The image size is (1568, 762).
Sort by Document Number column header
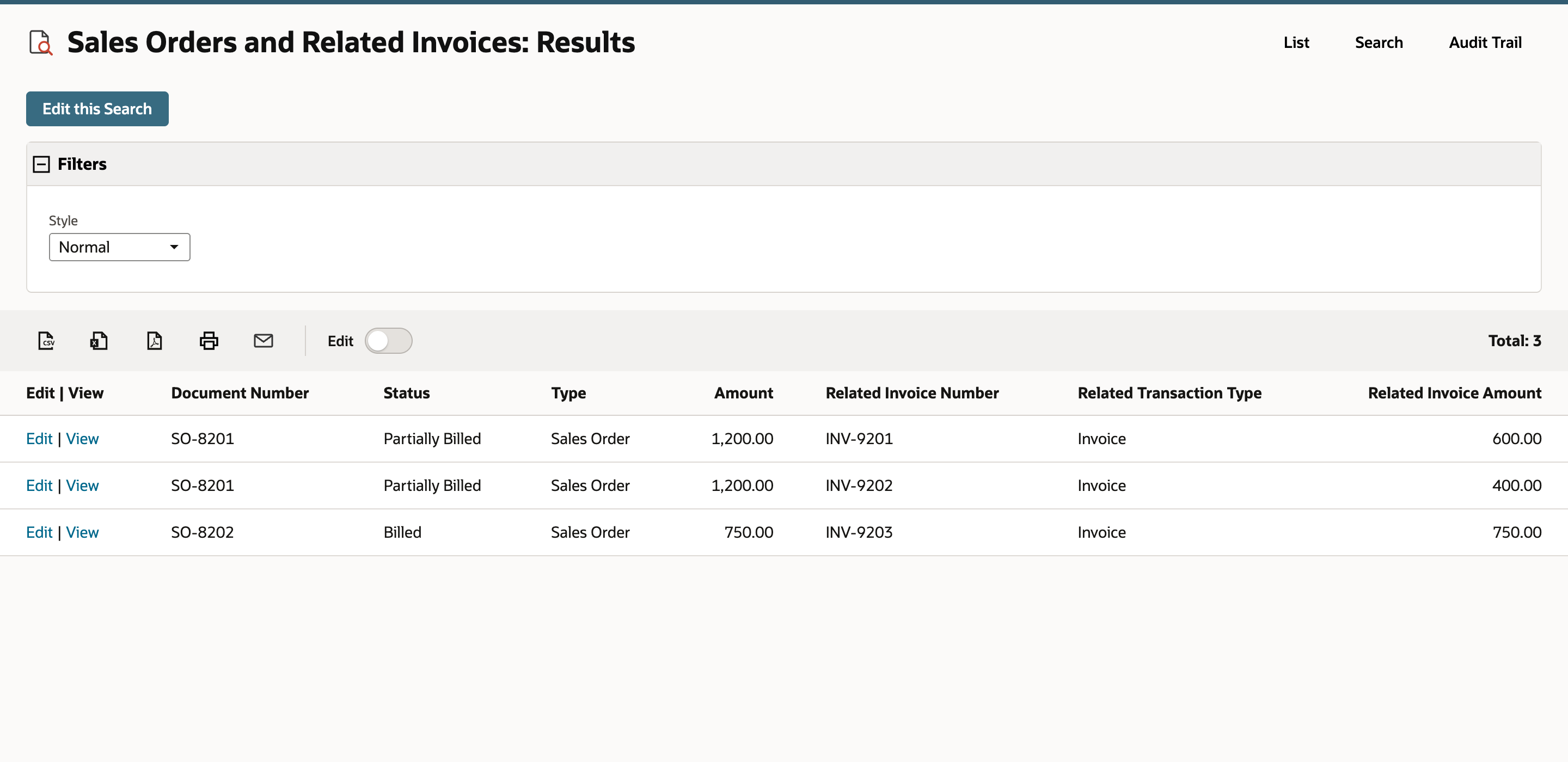(x=240, y=393)
